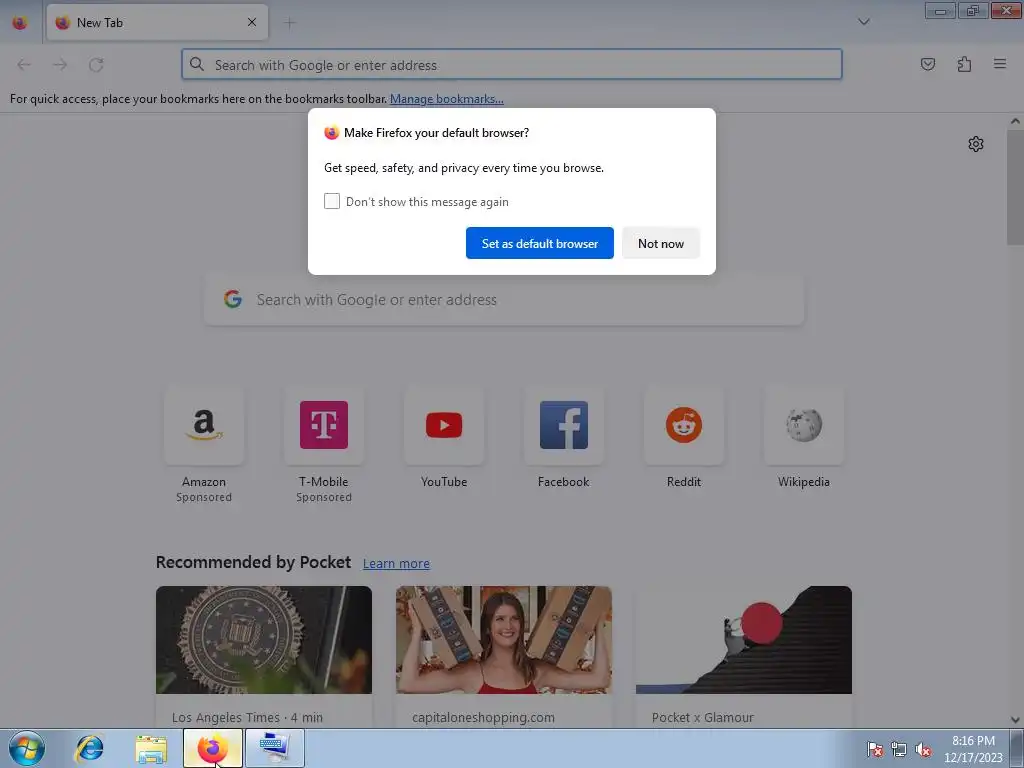Open the YouTube shortcut tile
The height and width of the screenshot is (768, 1024).
(x=444, y=425)
